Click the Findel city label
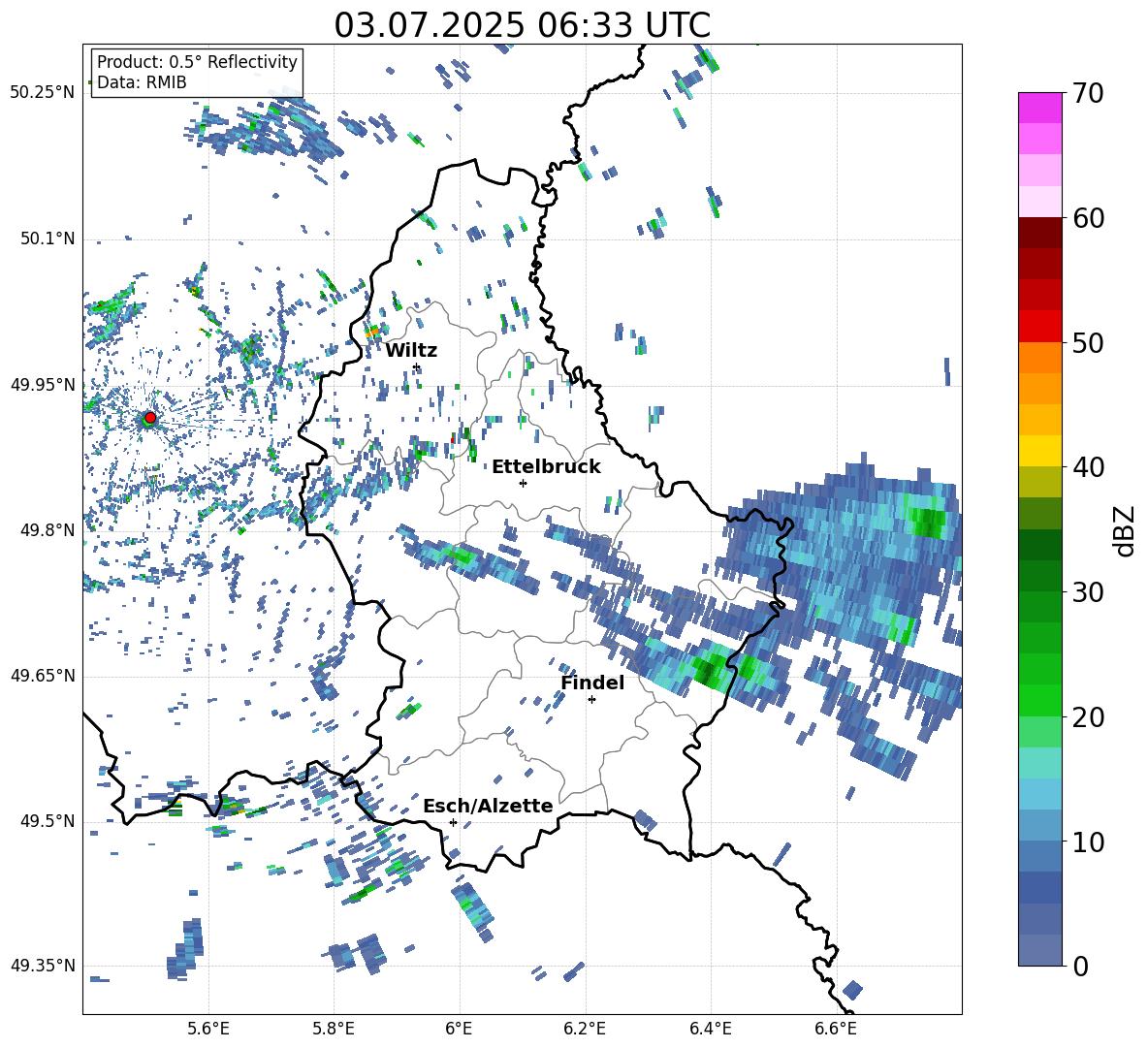The image size is (1148, 1048). (592, 683)
